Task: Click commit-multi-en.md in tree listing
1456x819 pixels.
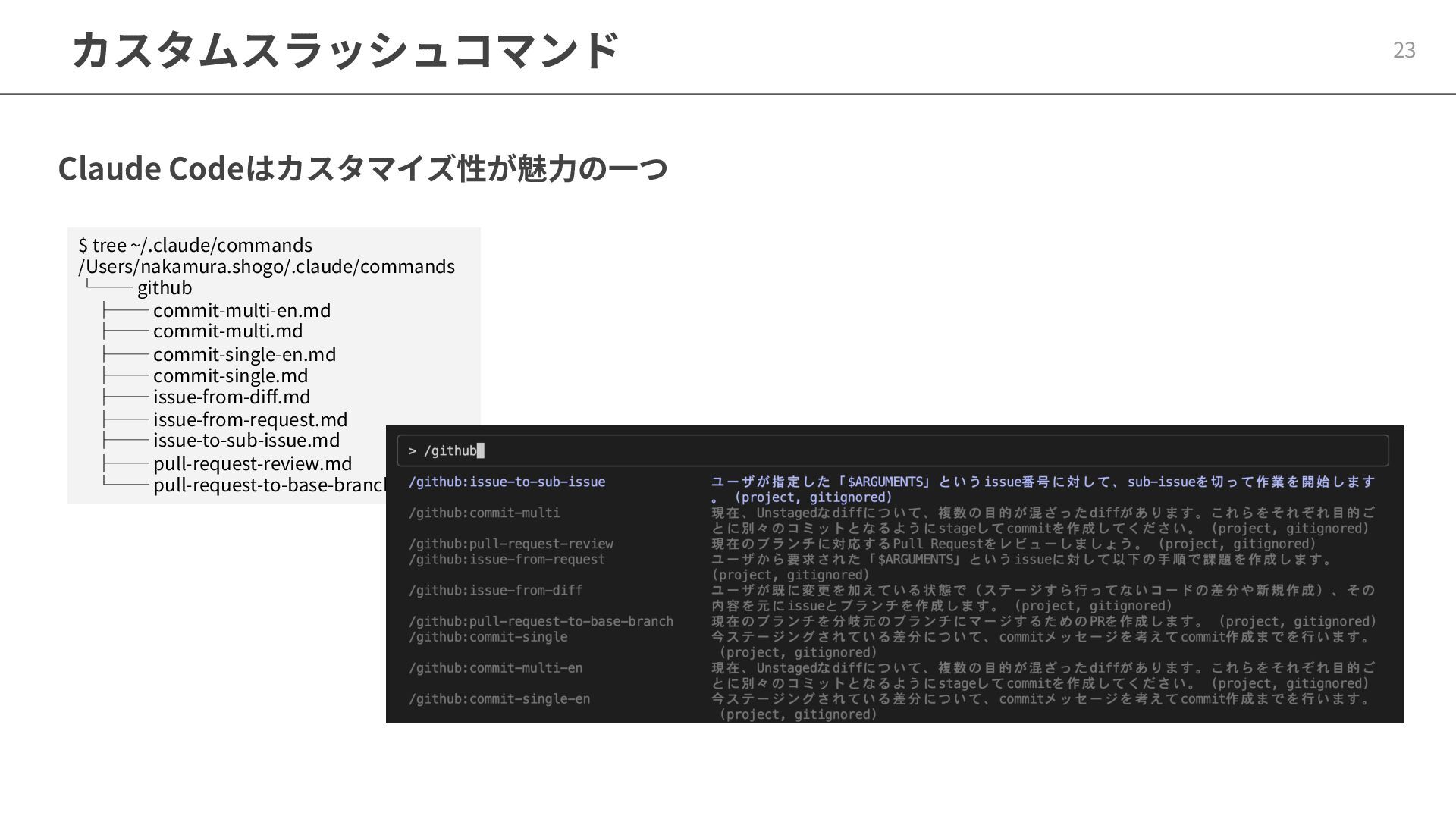Action: coord(242,310)
